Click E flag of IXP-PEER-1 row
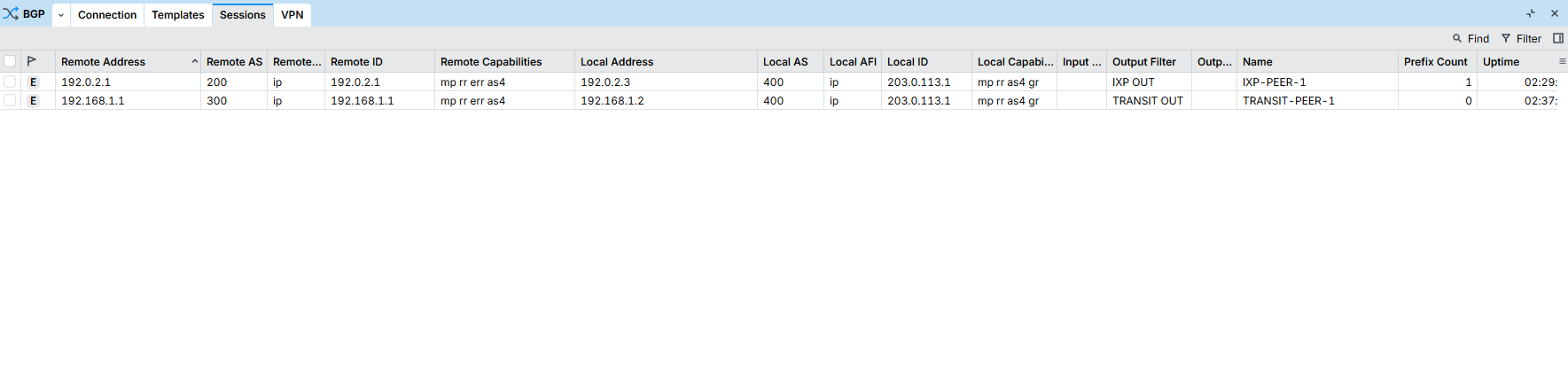 (x=34, y=82)
